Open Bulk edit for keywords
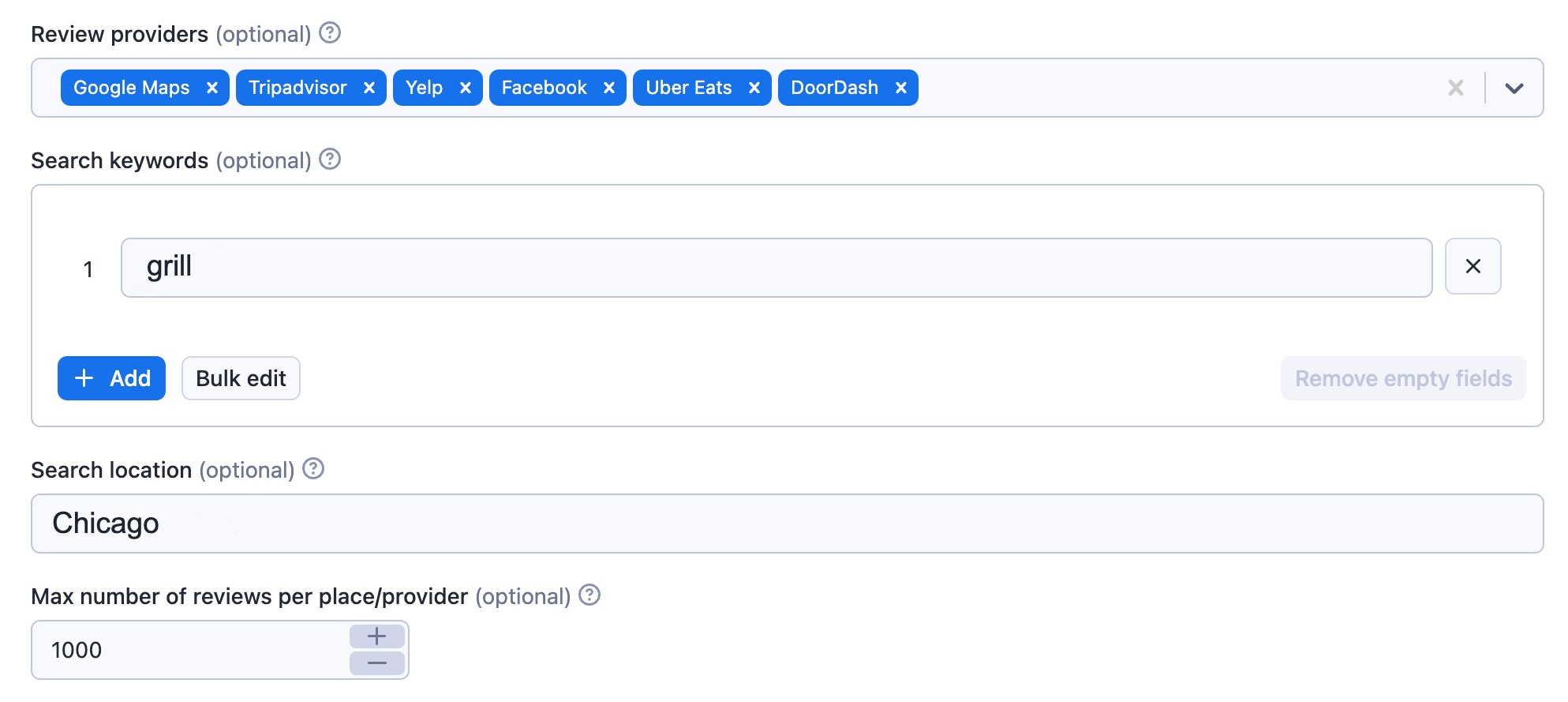This screenshot has width=1568, height=702. click(x=241, y=378)
